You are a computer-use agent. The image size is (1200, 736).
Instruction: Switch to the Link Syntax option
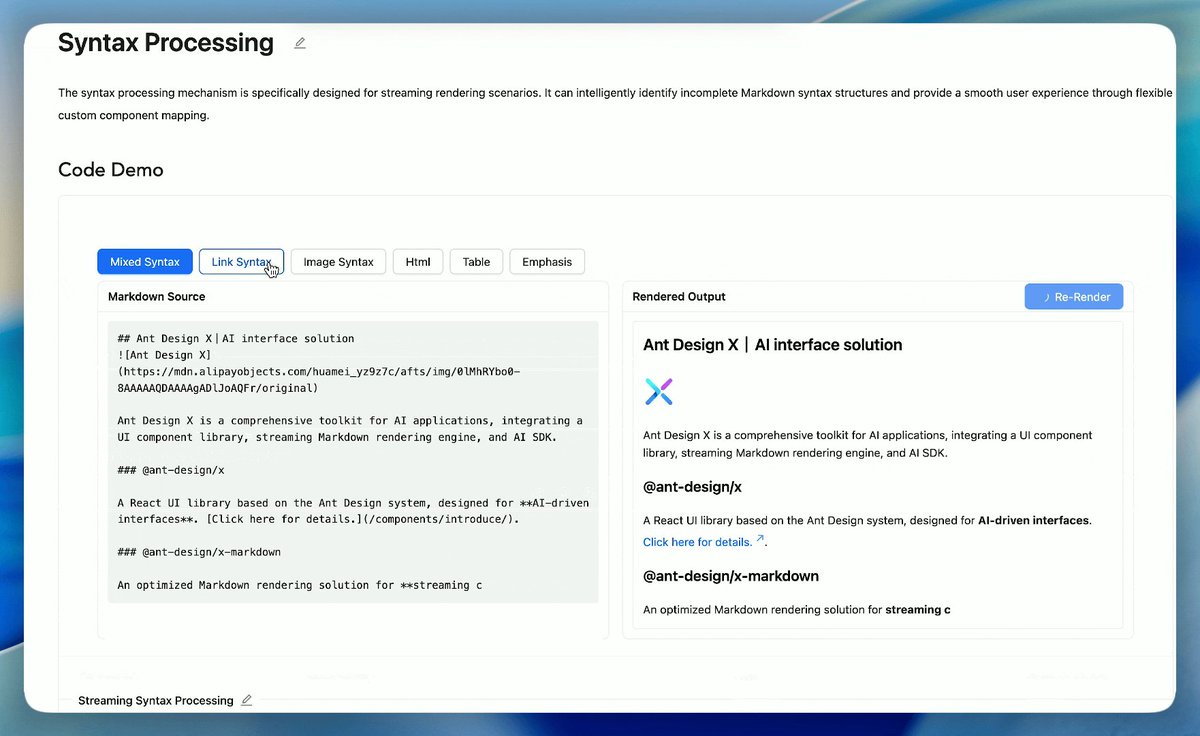coord(241,262)
